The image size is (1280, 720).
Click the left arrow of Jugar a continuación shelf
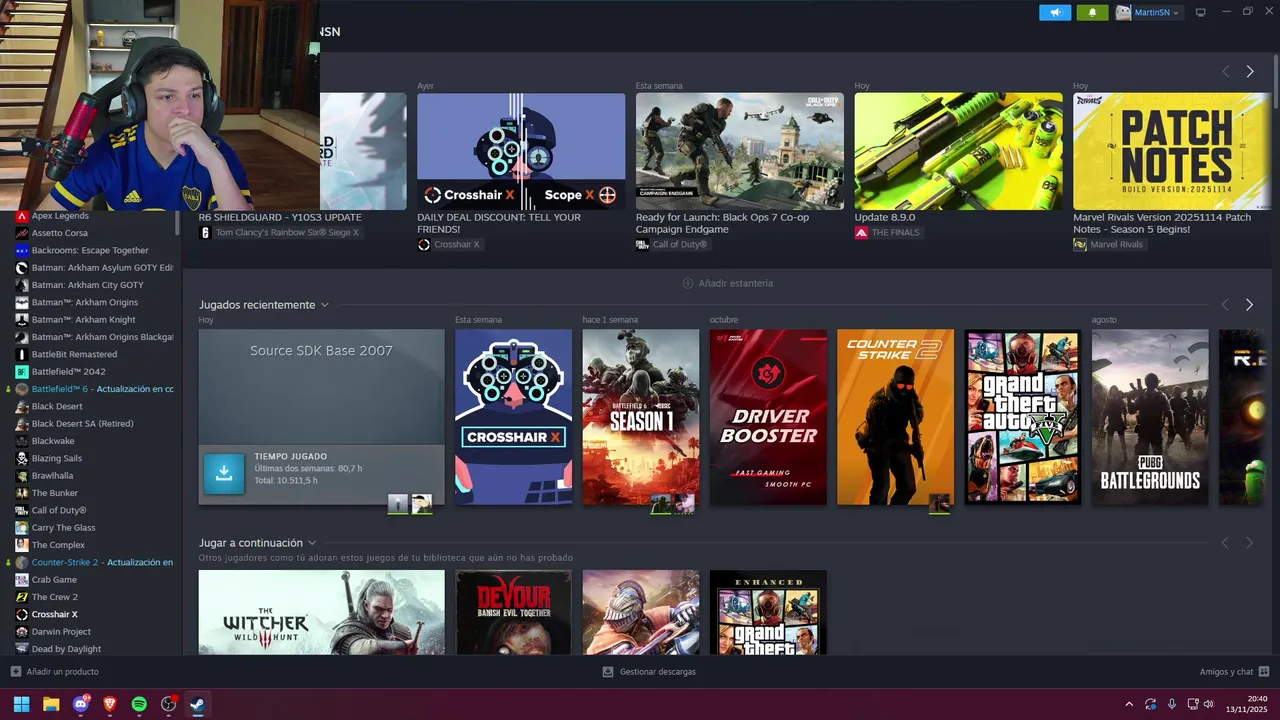[x=1225, y=543]
